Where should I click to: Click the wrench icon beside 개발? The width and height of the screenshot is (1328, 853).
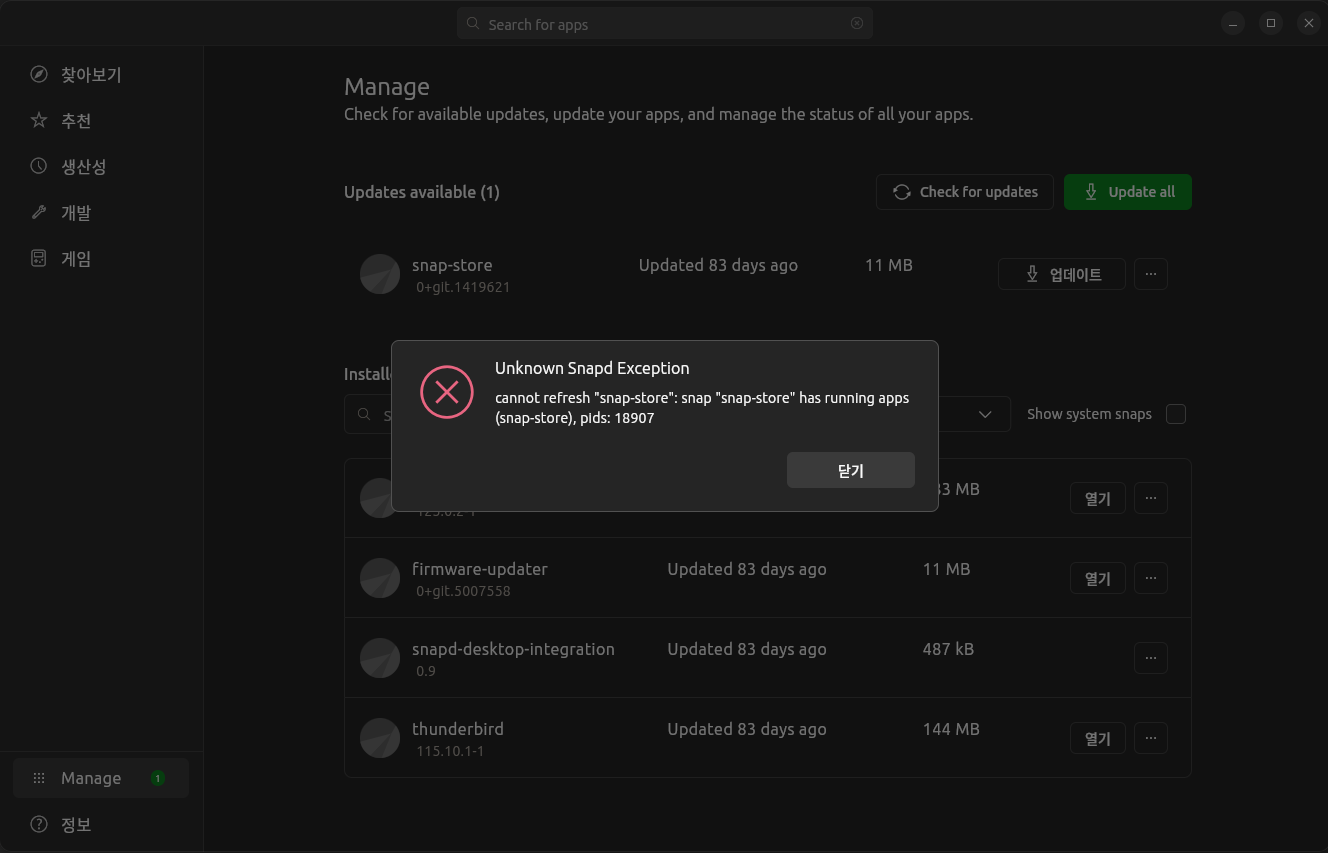(39, 213)
